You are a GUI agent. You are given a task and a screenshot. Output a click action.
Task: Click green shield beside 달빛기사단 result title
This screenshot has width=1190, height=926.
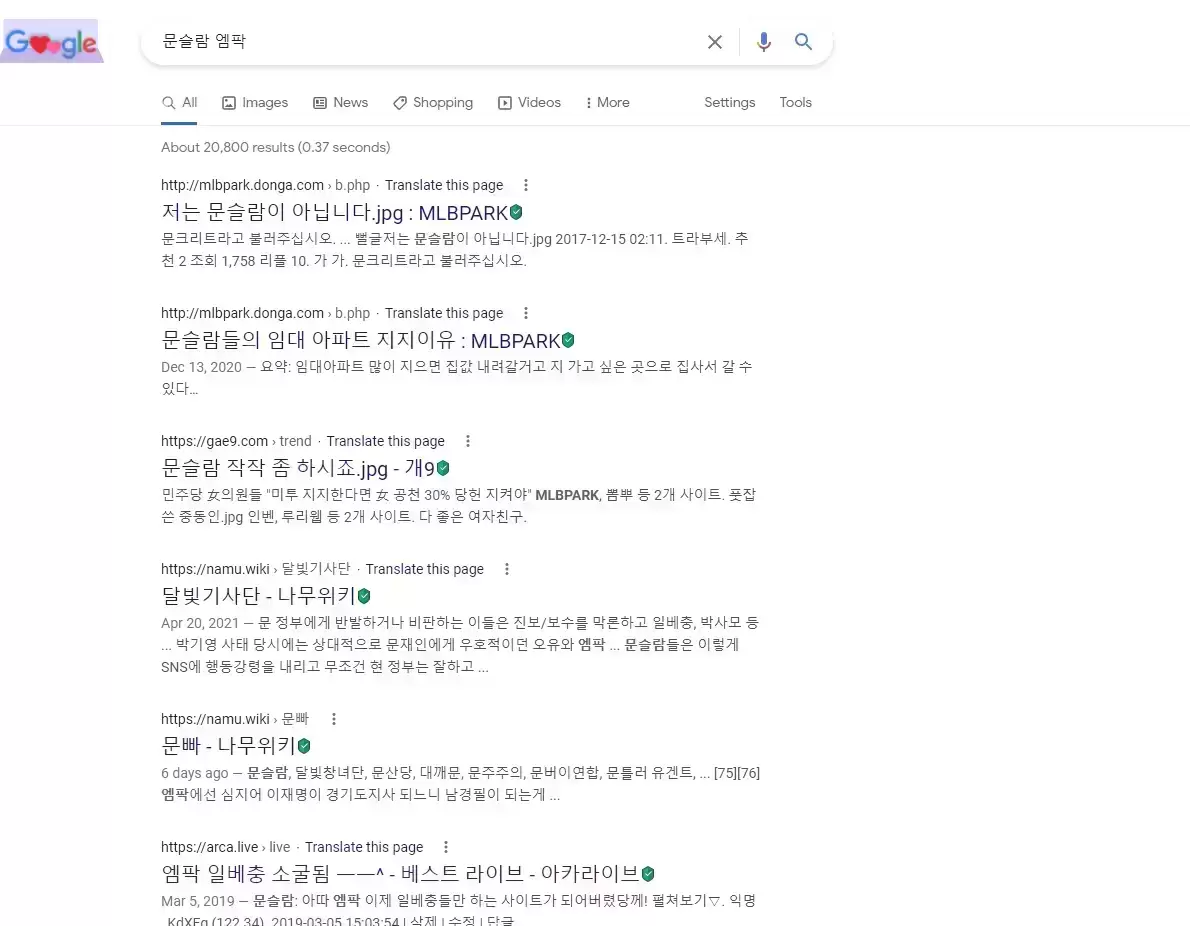364,596
